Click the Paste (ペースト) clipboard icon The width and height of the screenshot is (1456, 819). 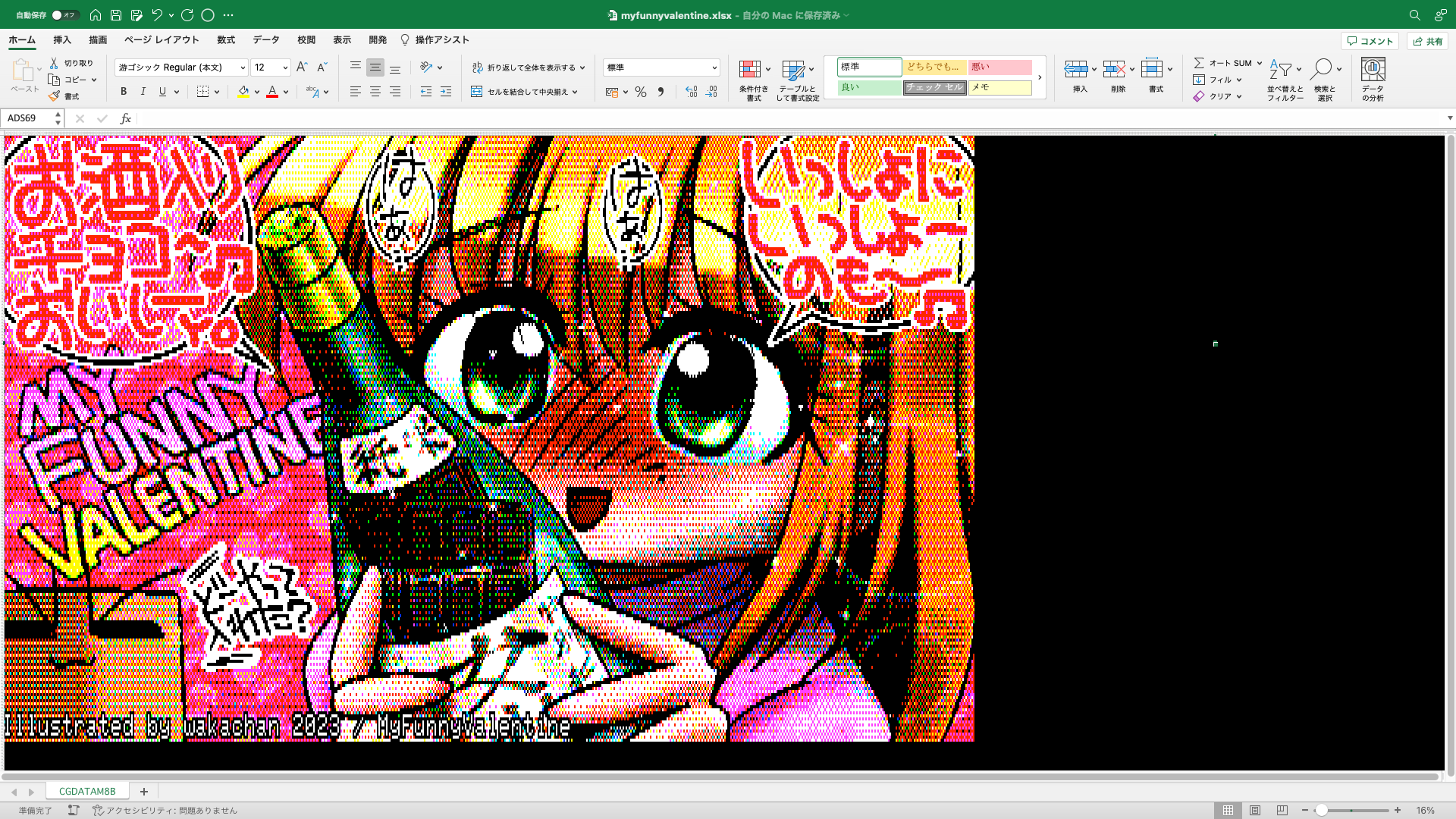[23, 71]
